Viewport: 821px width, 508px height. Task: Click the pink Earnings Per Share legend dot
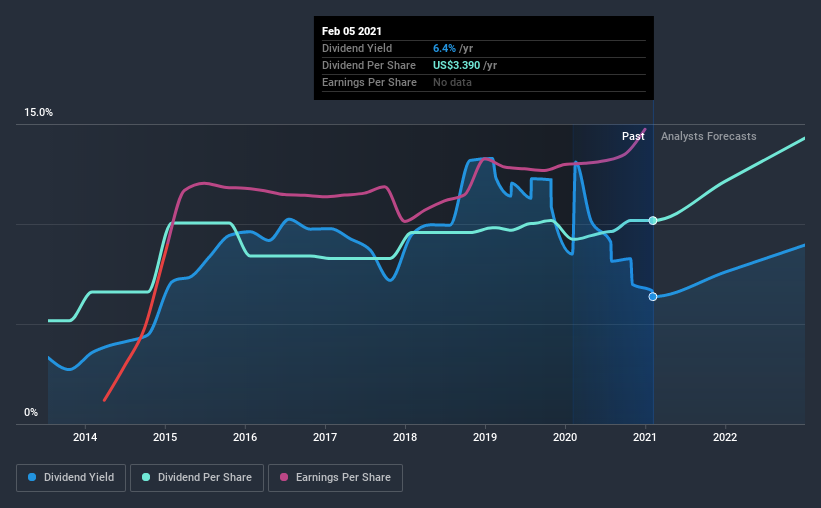[284, 477]
